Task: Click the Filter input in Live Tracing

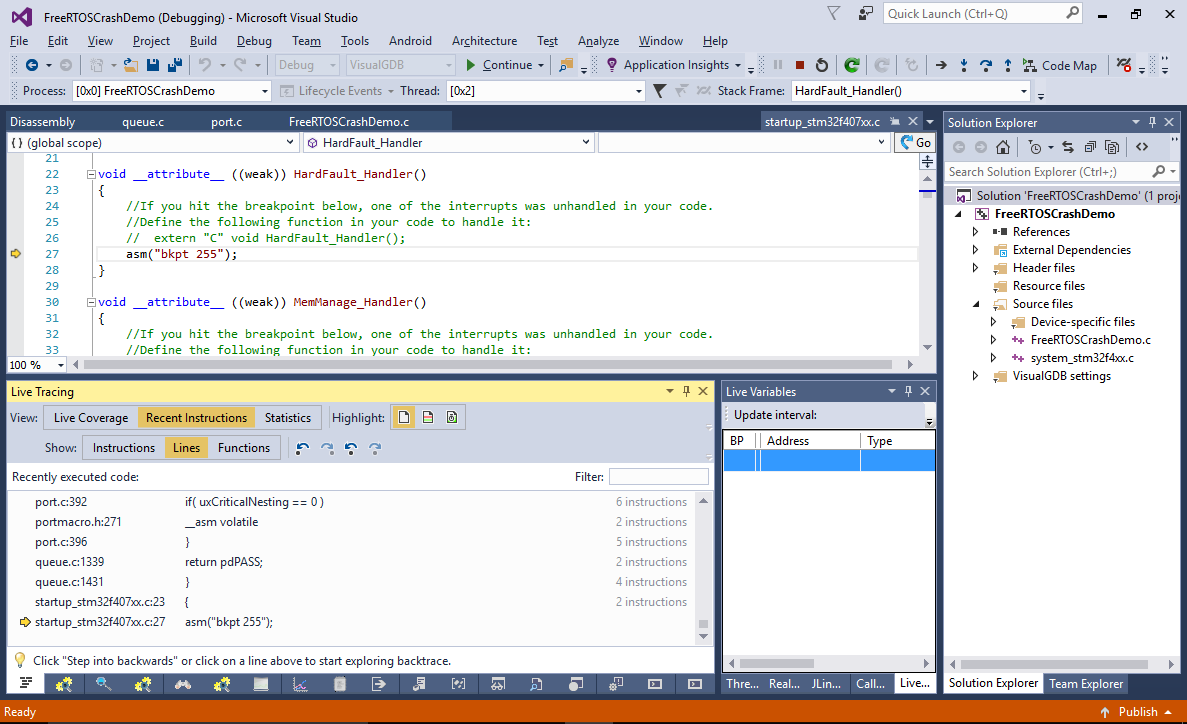Action: pyautogui.click(x=659, y=476)
